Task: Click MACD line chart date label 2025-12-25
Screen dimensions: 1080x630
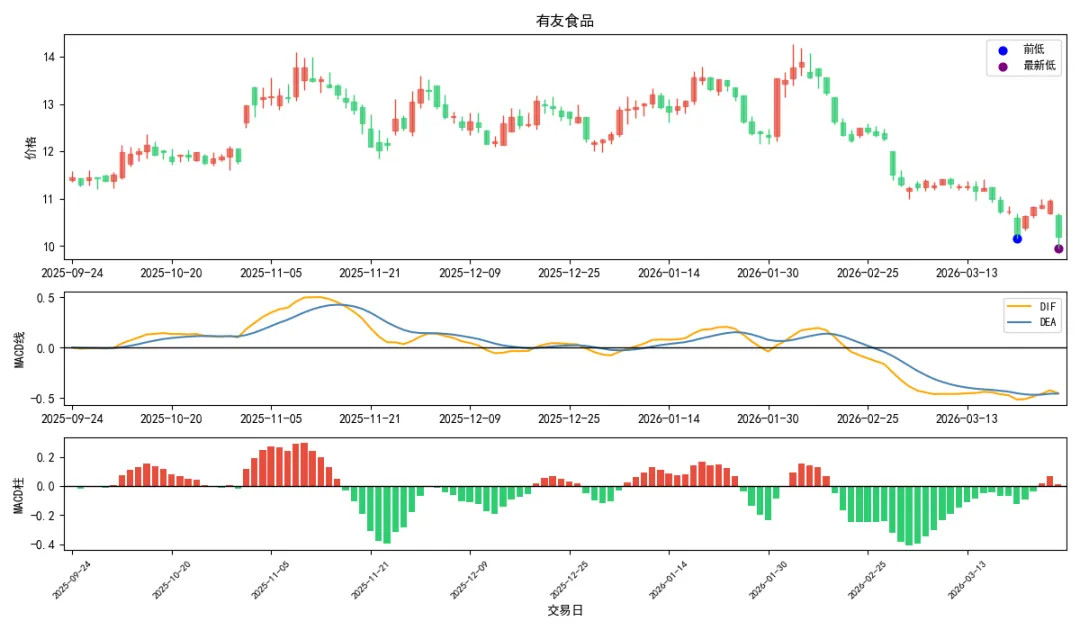Action: [569, 419]
